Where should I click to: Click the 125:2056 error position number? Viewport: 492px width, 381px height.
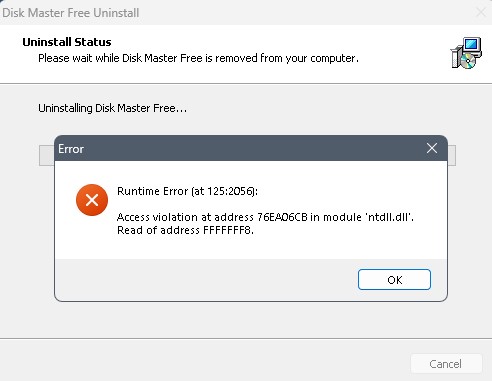coord(230,191)
